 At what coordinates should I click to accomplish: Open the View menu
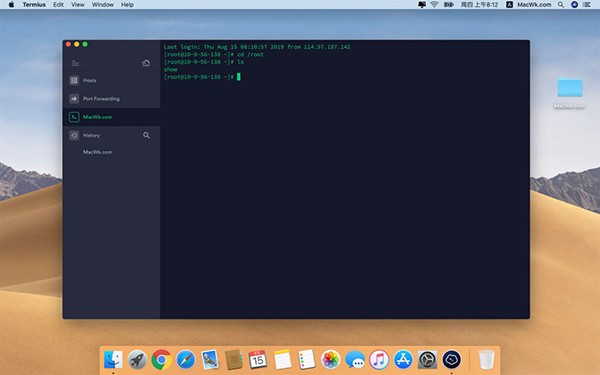[x=78, y=5]
